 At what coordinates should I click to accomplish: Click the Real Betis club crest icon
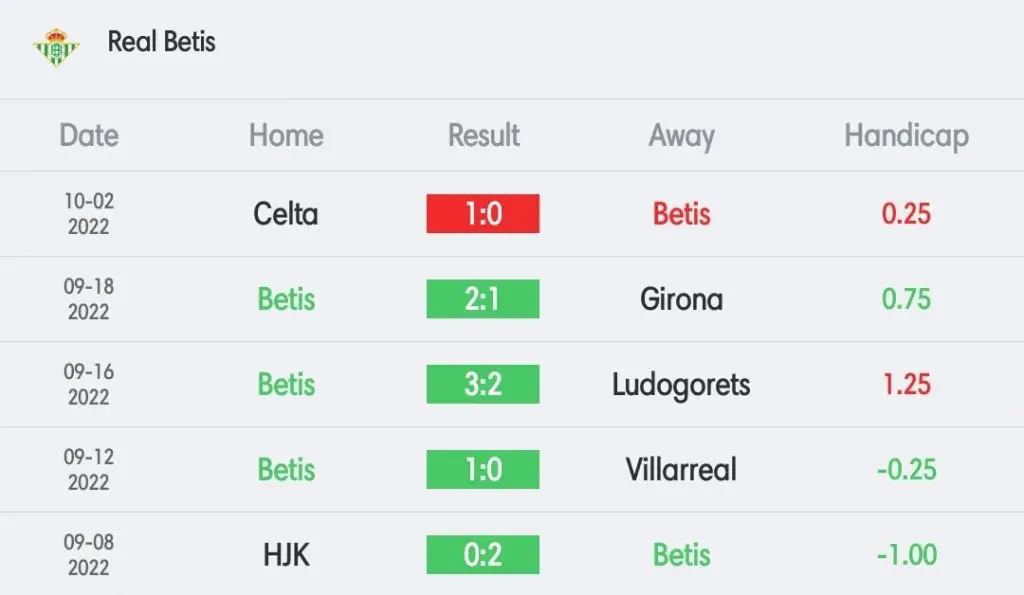56,48
